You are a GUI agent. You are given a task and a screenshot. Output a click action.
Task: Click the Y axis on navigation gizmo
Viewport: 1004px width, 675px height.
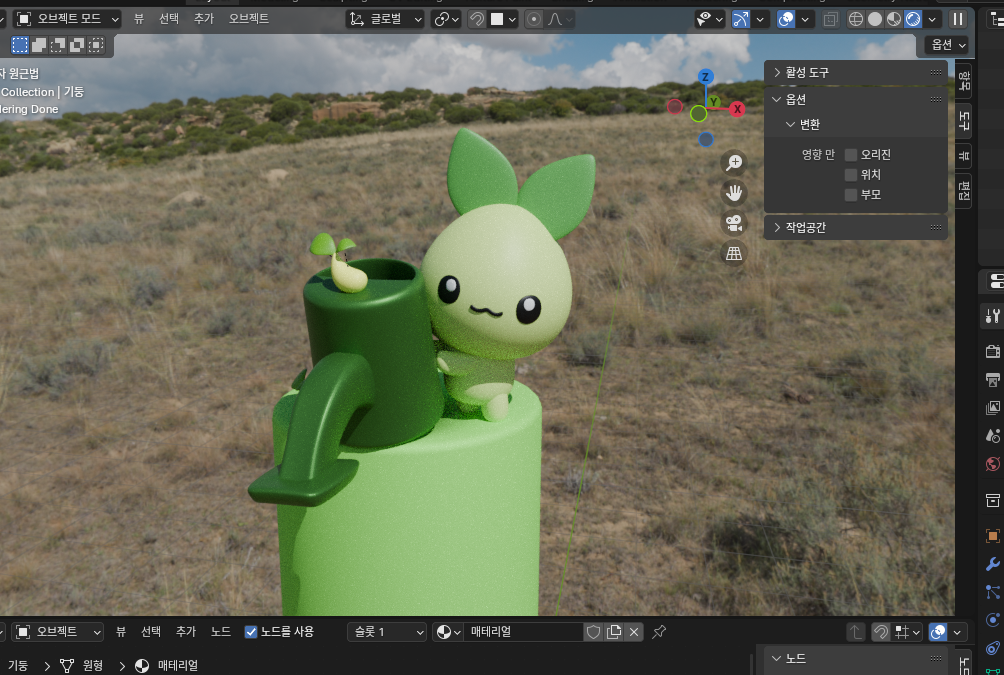[x=713, y=102]
